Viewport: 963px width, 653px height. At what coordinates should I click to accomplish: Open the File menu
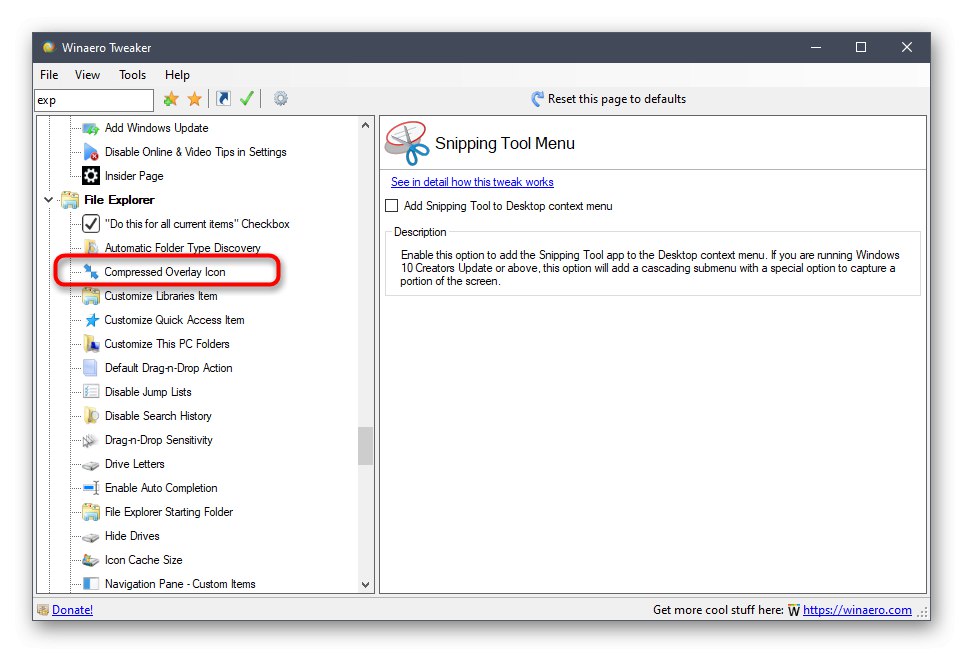point(49,75)
